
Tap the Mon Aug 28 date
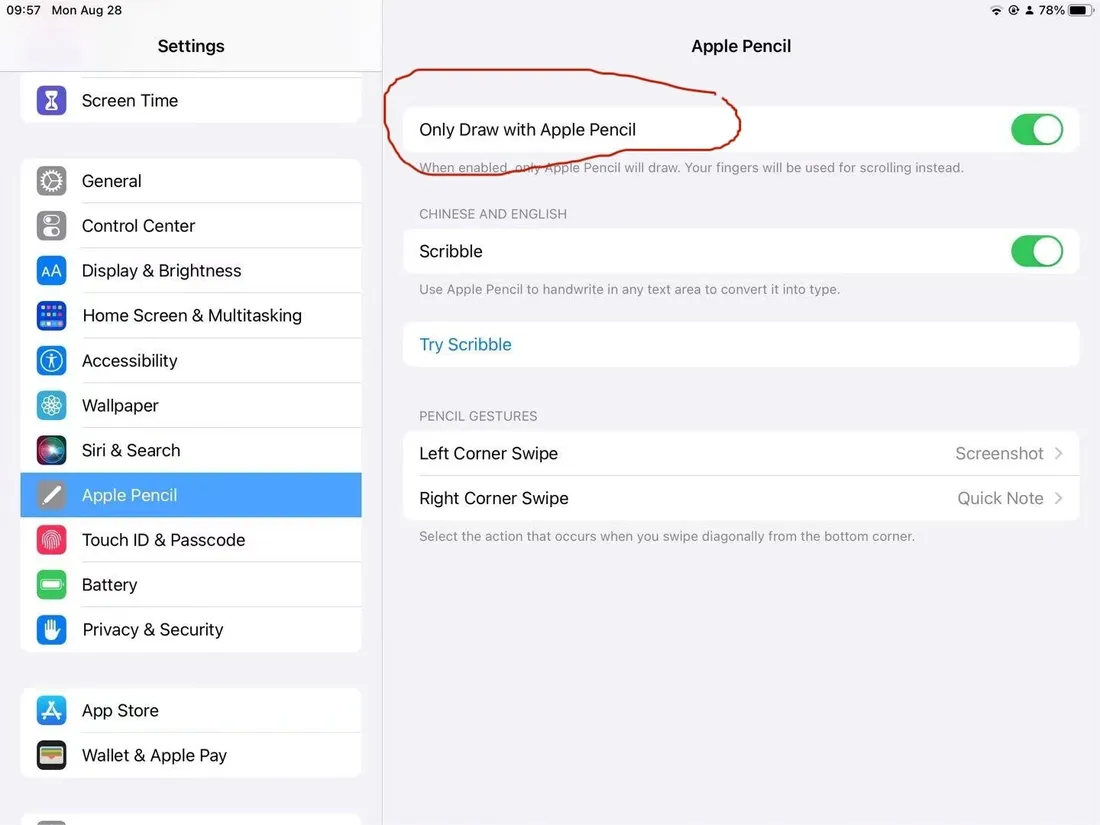coord(86,11)
